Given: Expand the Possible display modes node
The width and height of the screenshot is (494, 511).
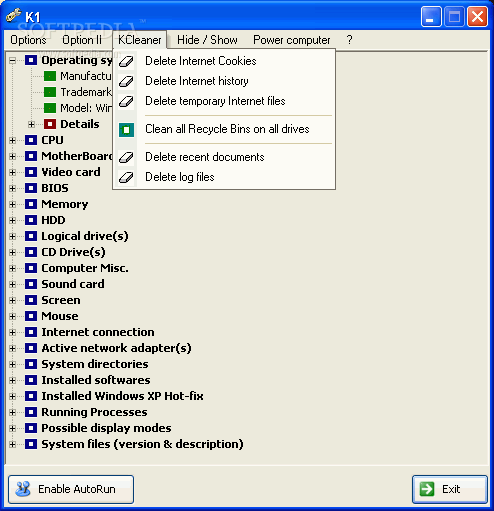Looking at the screenshot, I should click(12, 428).
